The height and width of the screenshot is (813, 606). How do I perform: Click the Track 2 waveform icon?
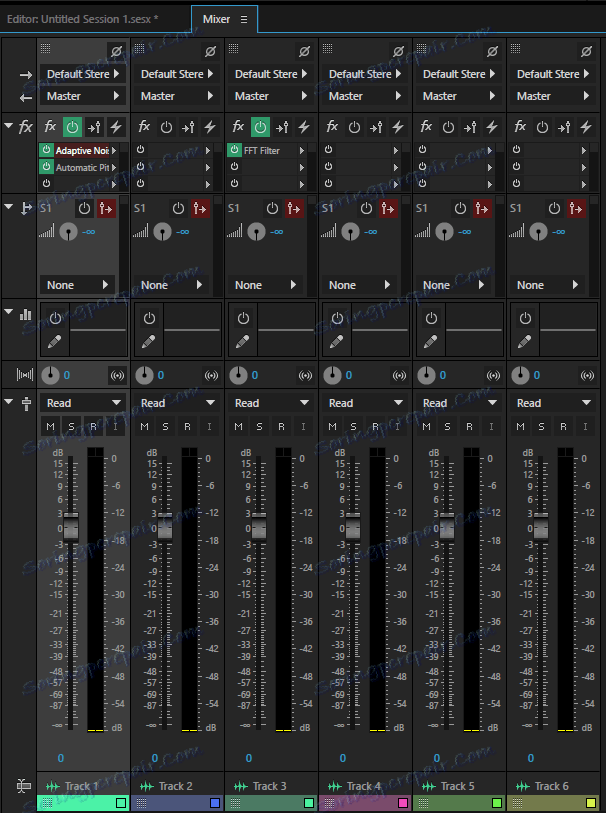point(147,786)
